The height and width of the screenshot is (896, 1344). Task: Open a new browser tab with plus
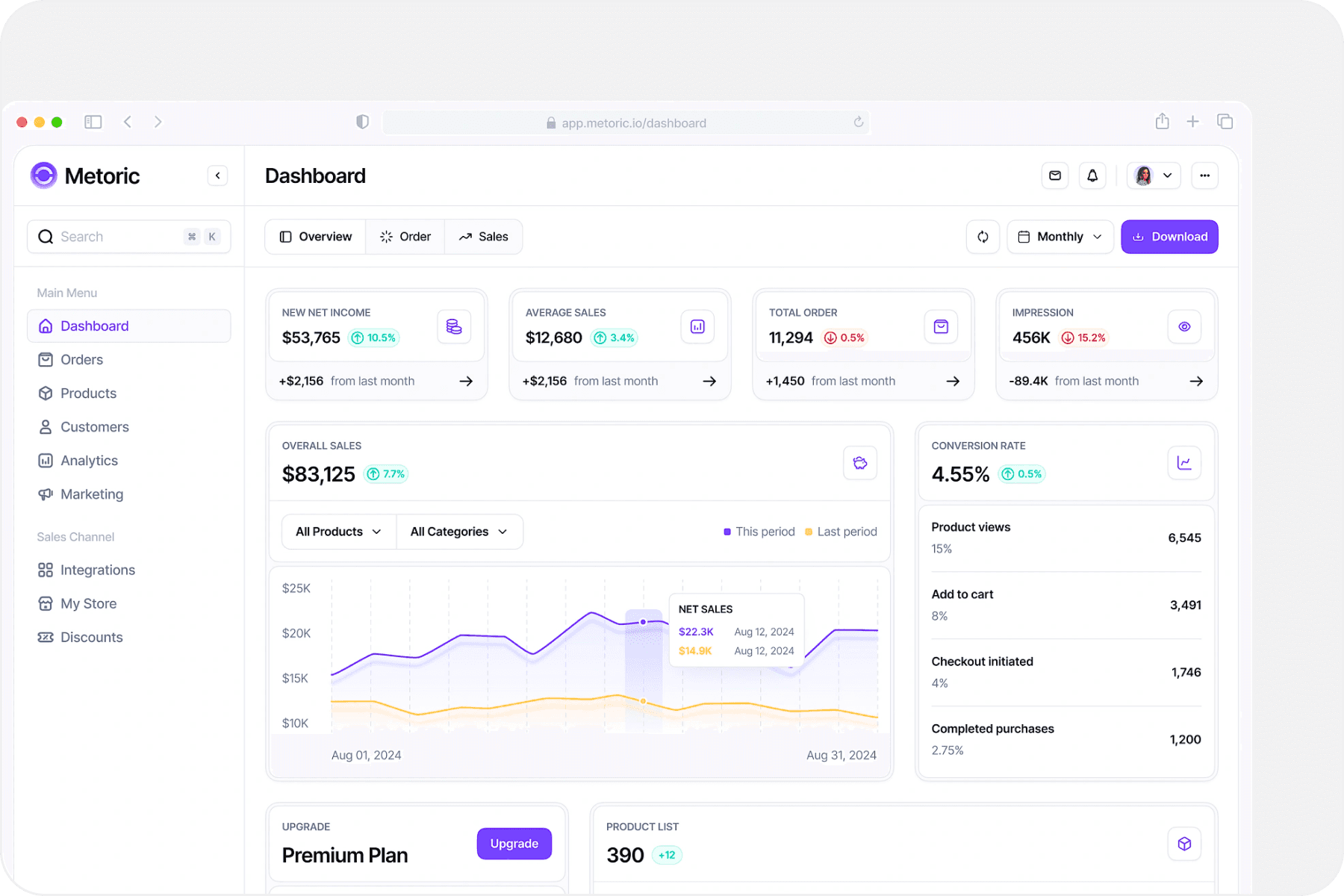[x=1193, y=121]
